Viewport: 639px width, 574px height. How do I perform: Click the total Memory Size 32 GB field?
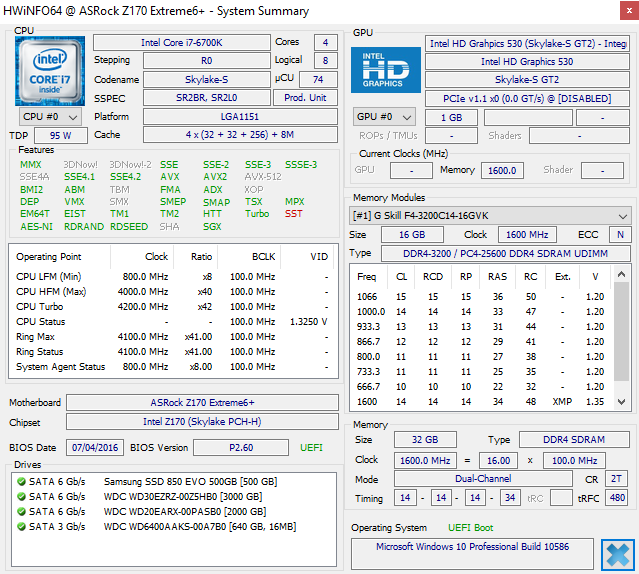(x=425, y=440)
